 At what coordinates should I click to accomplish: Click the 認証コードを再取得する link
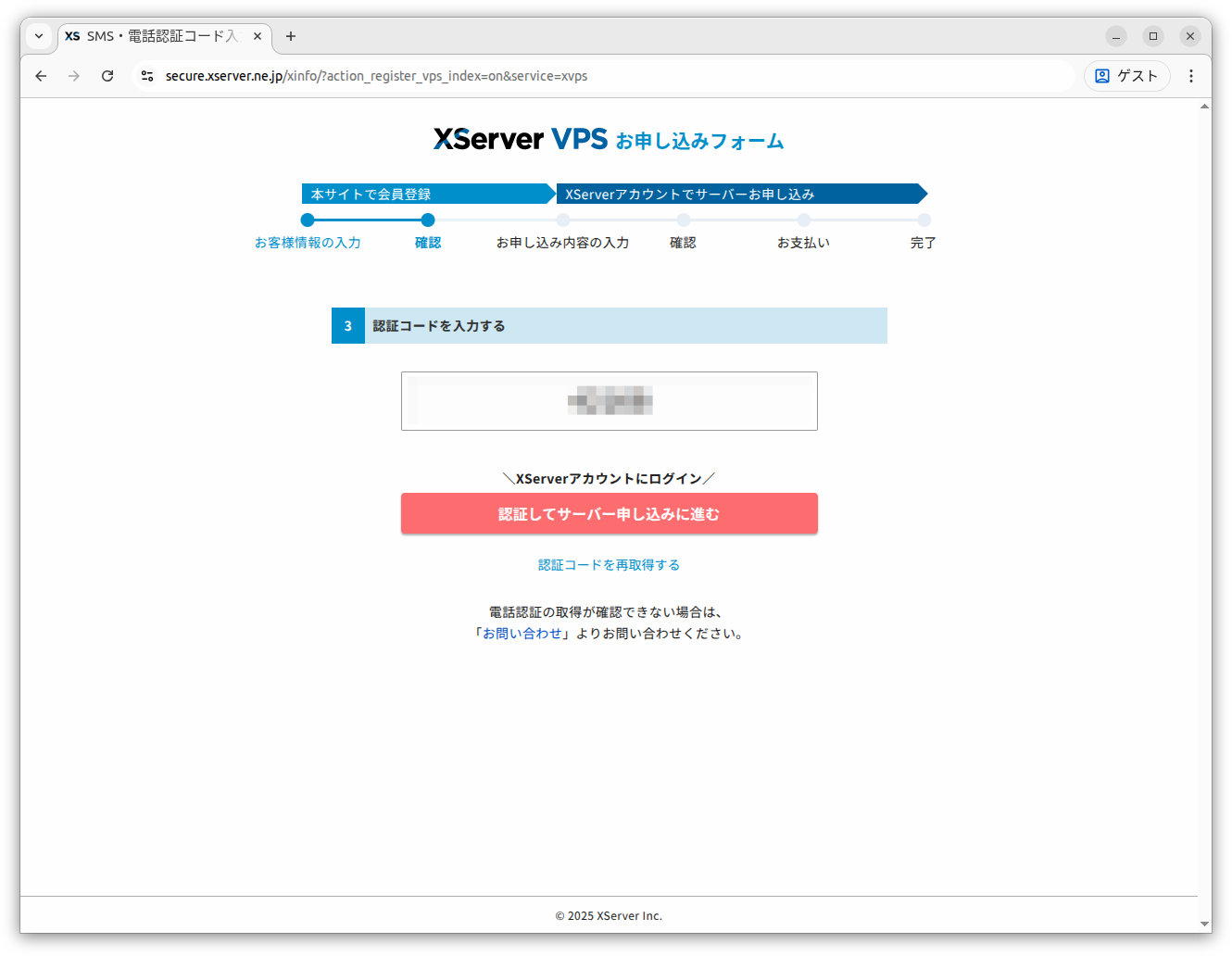tap(609, 564)
